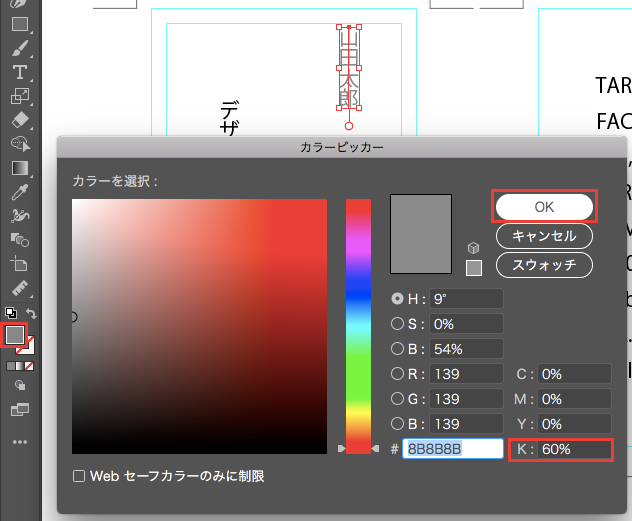632x521 pixels.
Task: Select the Eraser tool
Action: 19,120
